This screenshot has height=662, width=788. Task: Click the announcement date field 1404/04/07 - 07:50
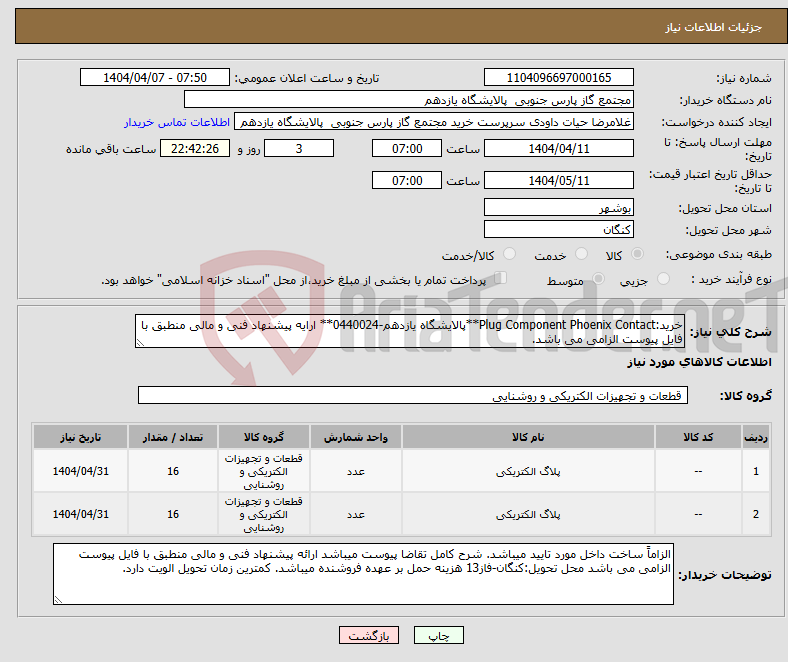[155, 77]
